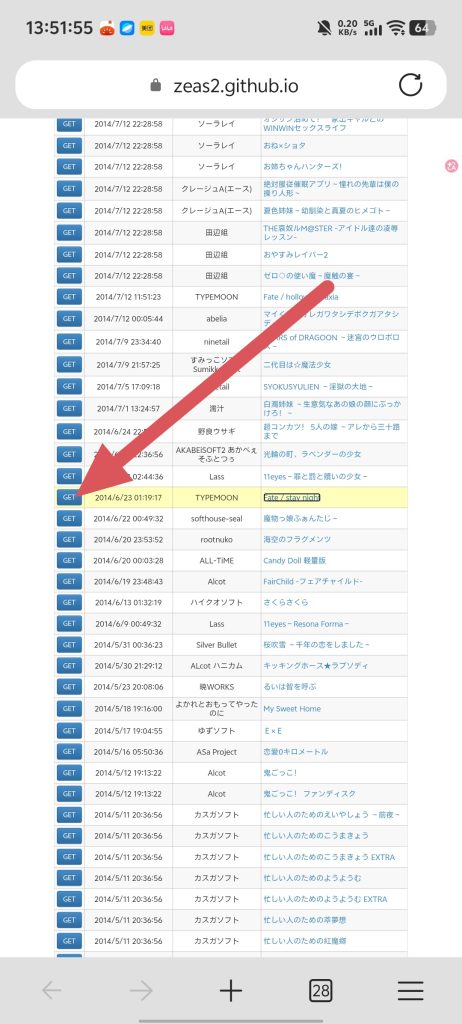462x1024 pixels.
Task: Open the Fate / stay night link
Action: pos(291,498)
